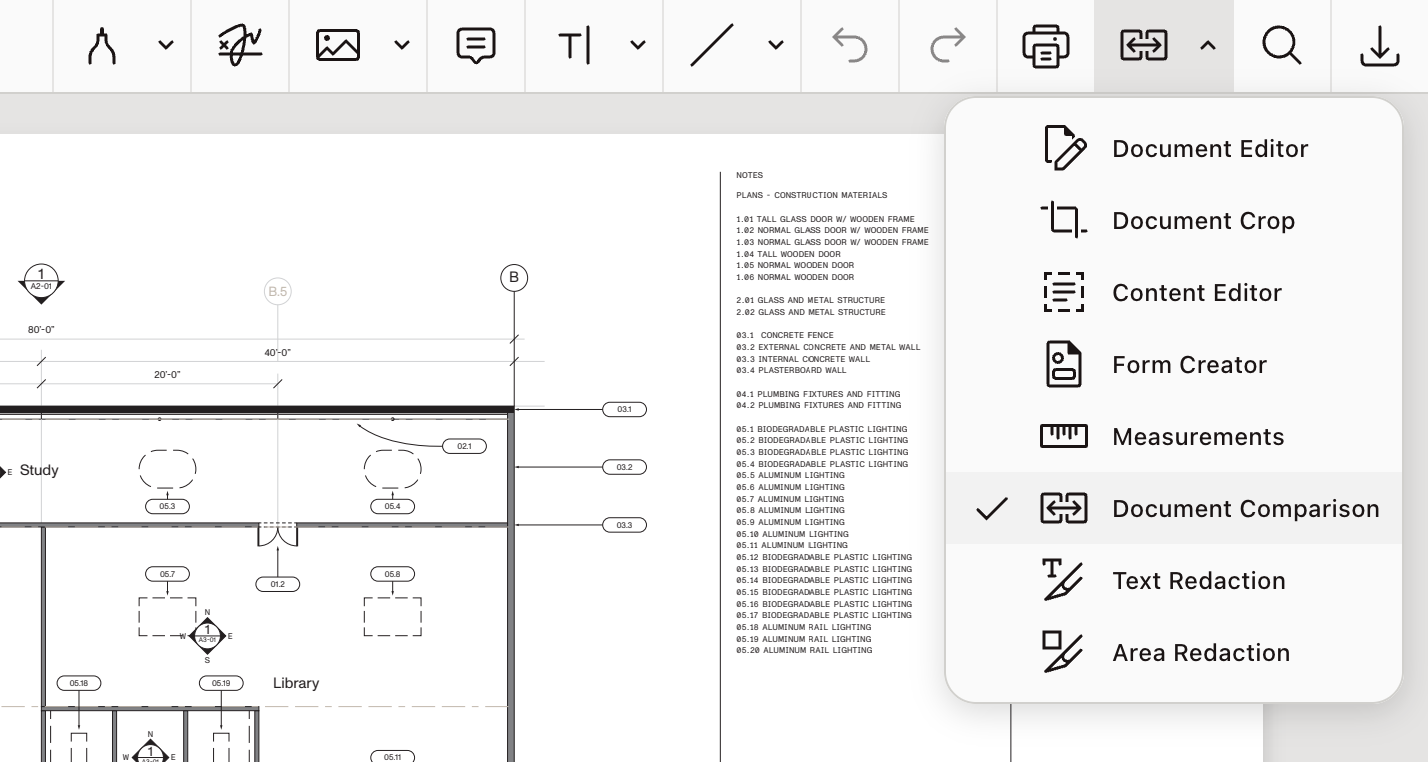Viewport: 1428px width, 762px height.
Task: Open Form Creator from the menu
Action: point(1189,364)
